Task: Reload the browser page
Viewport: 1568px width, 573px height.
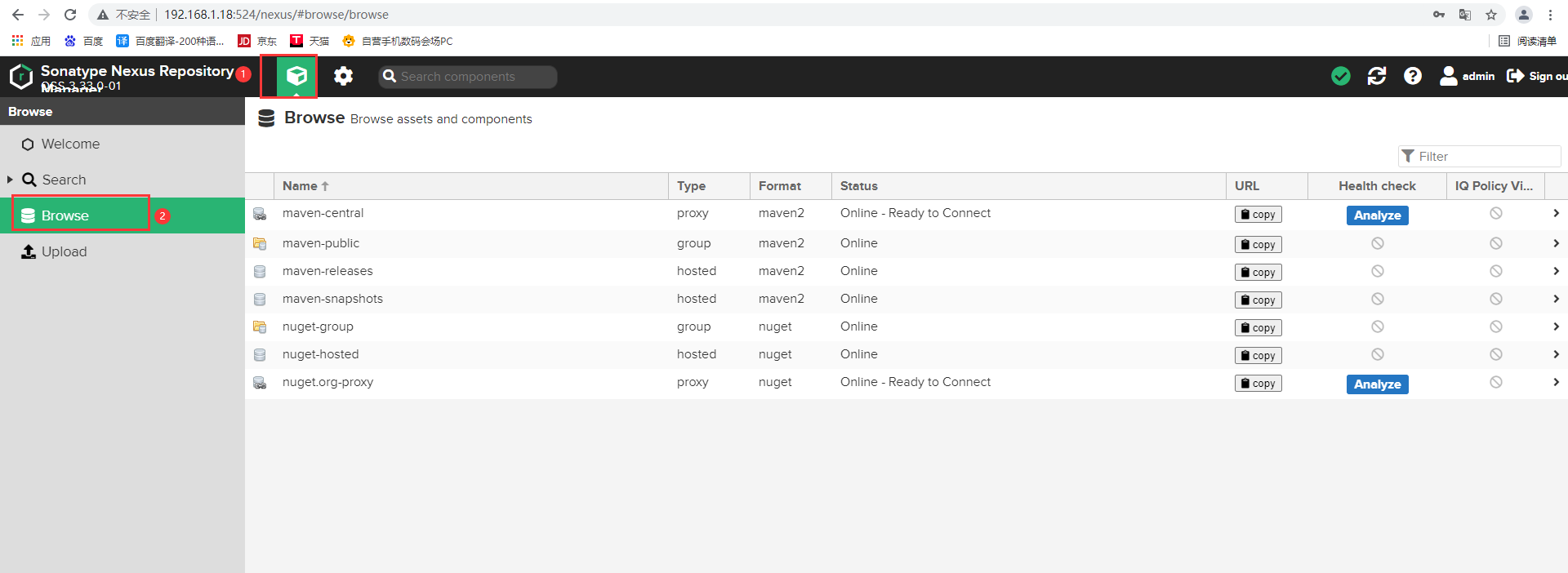Action: (70, 15)
